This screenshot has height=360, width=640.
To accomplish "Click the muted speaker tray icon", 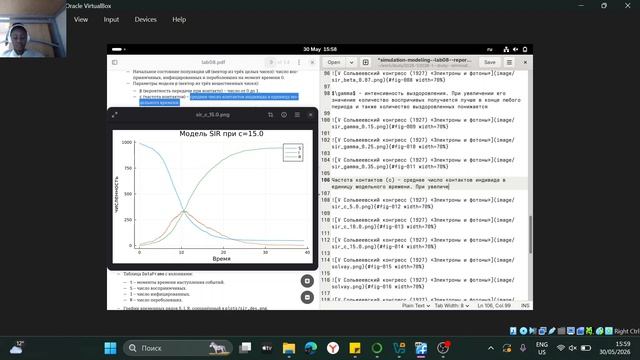I will click(x=573, y=348).
